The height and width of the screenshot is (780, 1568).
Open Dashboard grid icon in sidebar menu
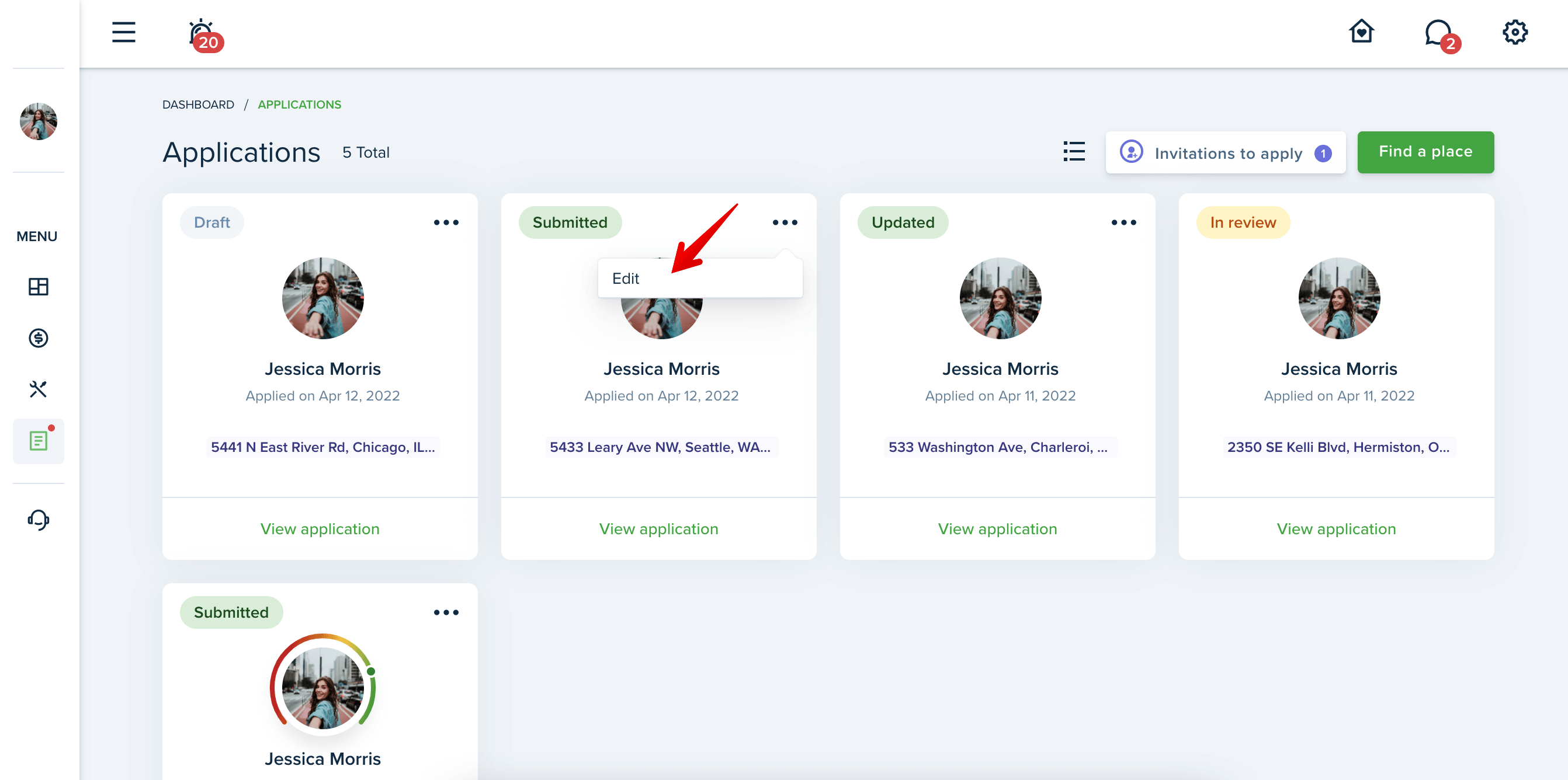(x=39, y=287)
